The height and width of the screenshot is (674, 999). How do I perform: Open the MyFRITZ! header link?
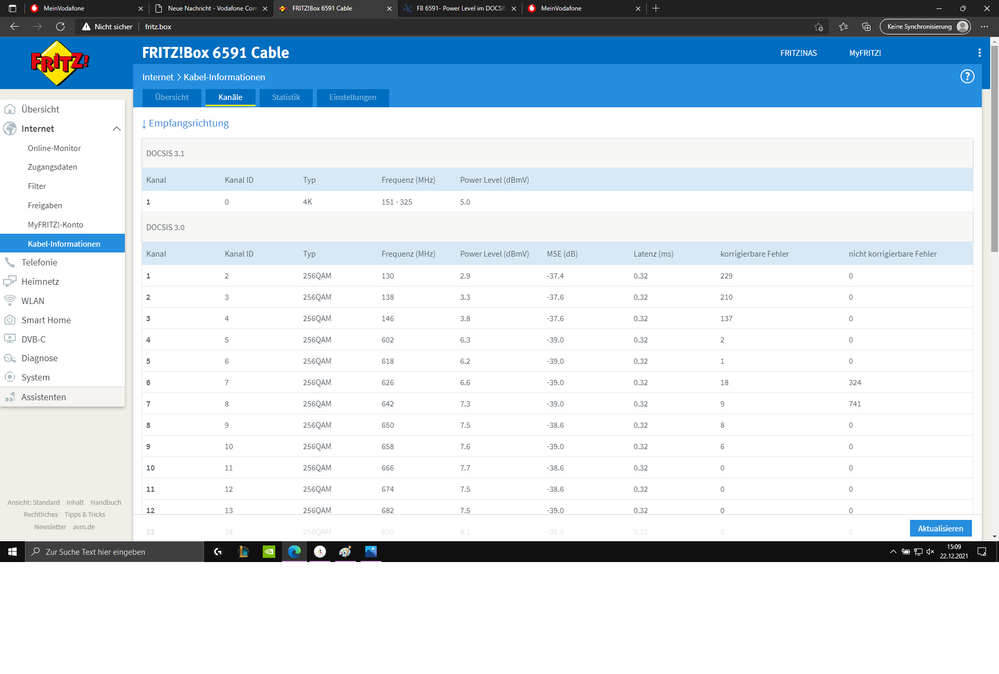coord(865,53)
